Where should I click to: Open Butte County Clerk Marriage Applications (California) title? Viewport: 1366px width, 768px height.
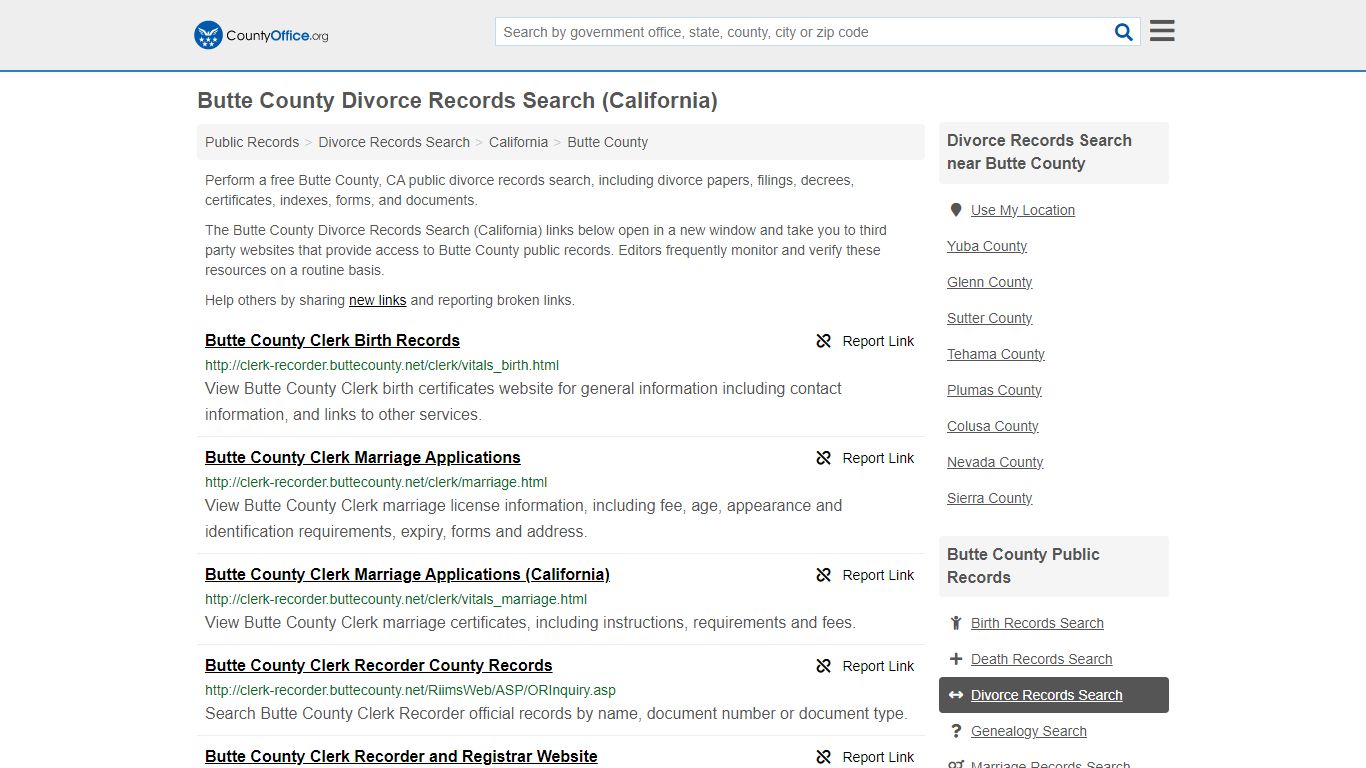(407, 574)
